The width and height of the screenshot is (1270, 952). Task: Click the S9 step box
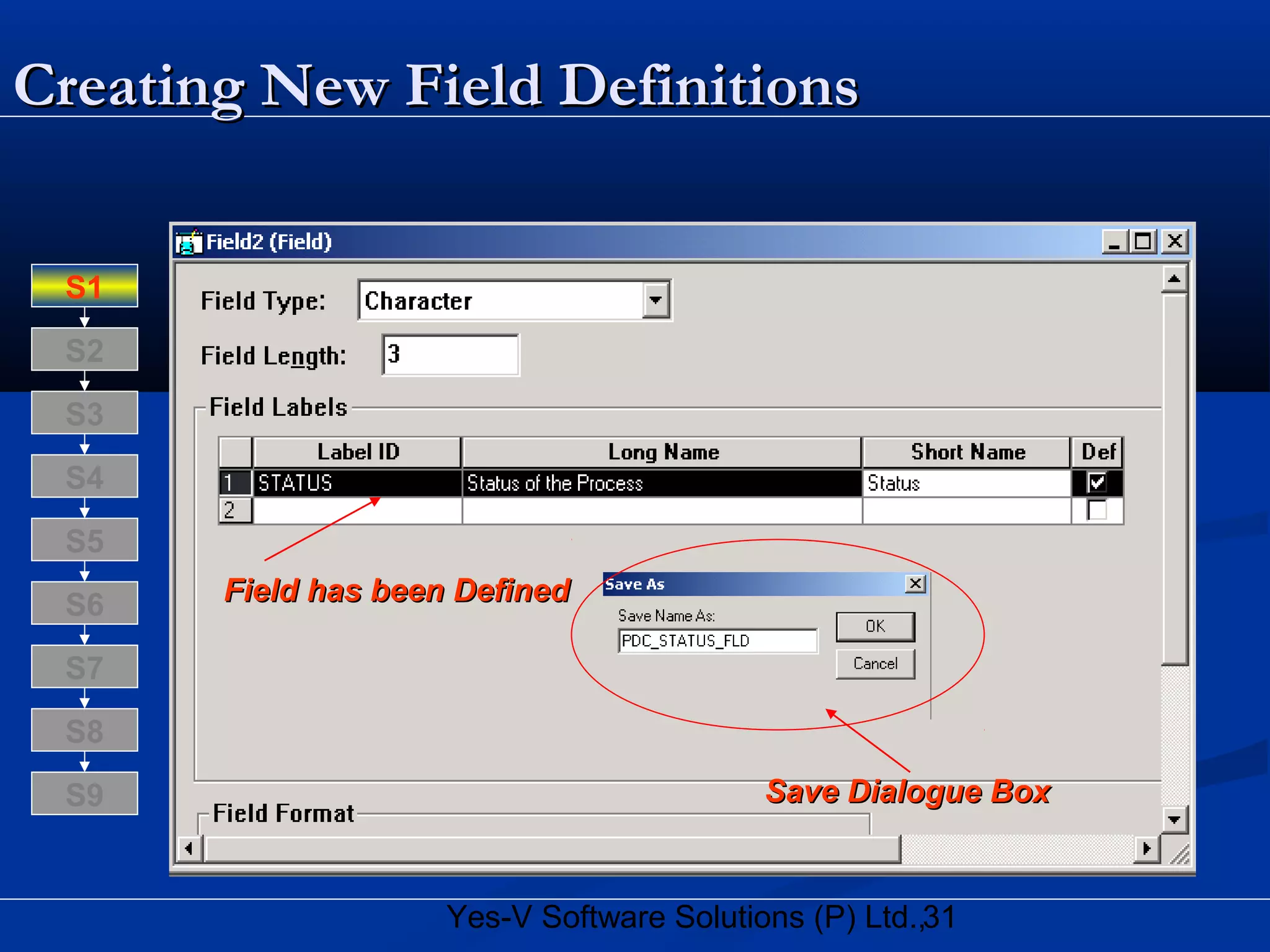point(84,793)
